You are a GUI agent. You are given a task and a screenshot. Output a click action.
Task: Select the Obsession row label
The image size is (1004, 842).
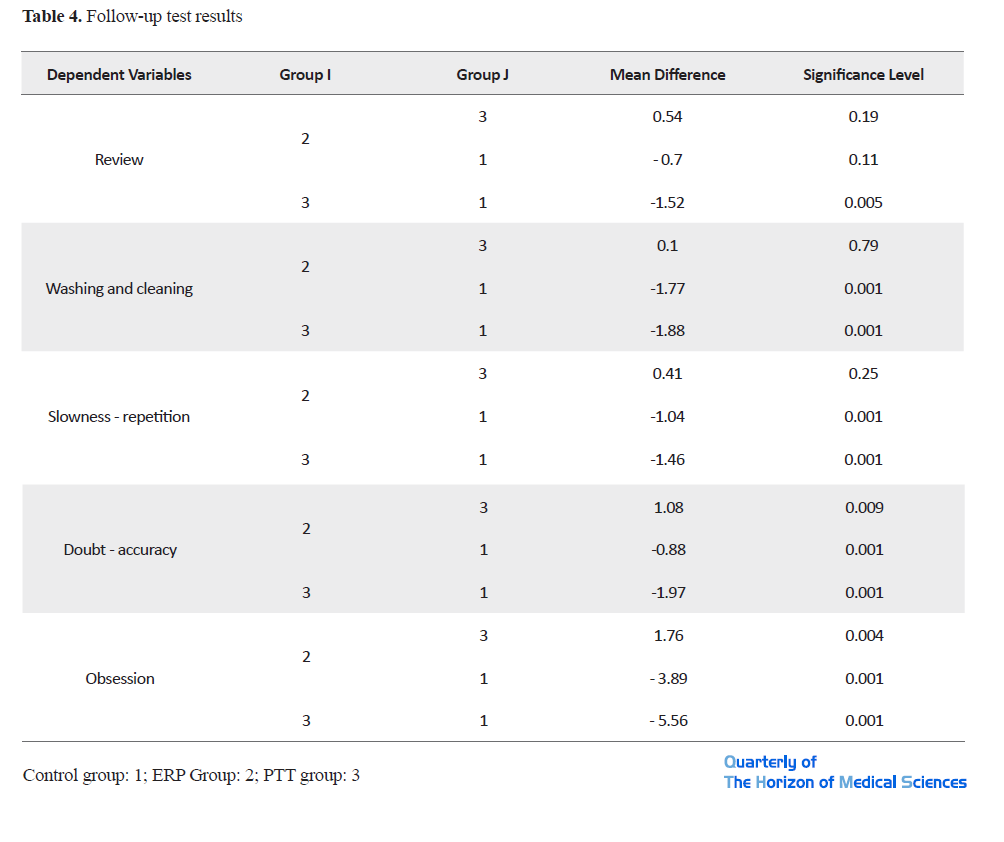[x=120, y=679]
